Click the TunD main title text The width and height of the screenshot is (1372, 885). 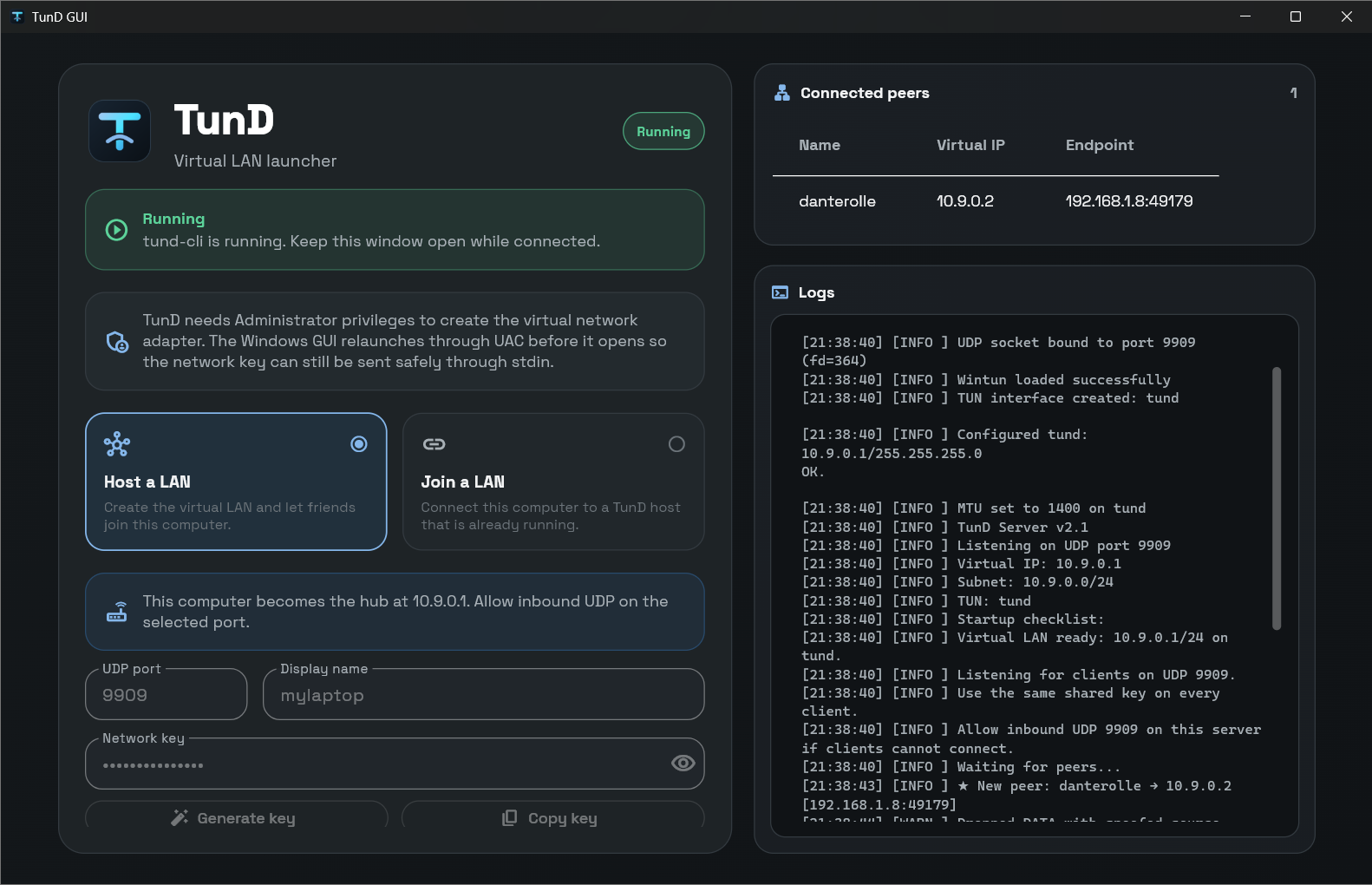pyautogui.click(x=224, y=120)
